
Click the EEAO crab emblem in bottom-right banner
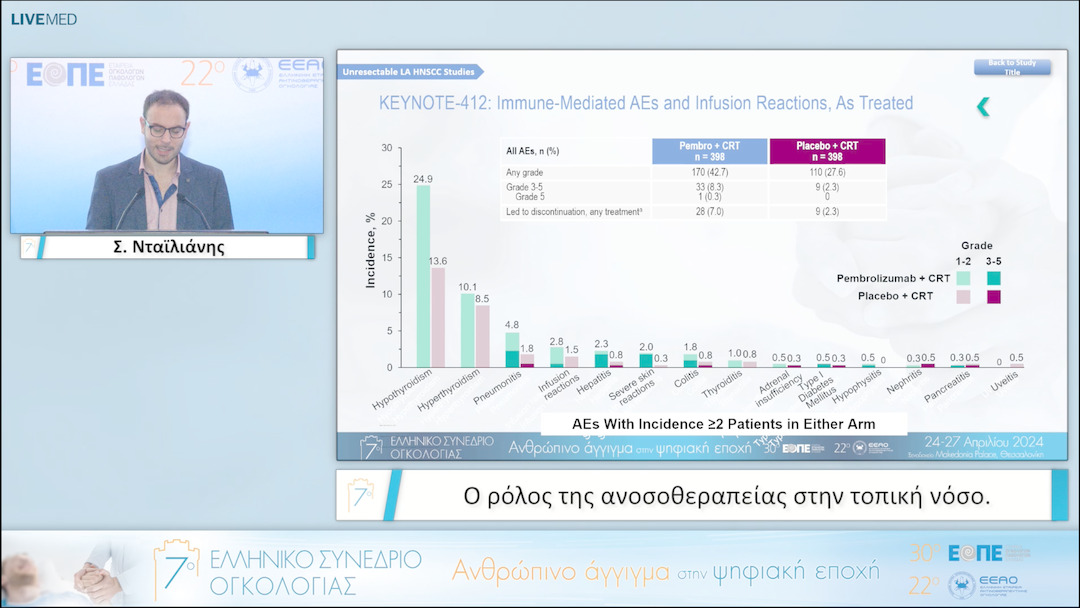(x=964, y=585)
